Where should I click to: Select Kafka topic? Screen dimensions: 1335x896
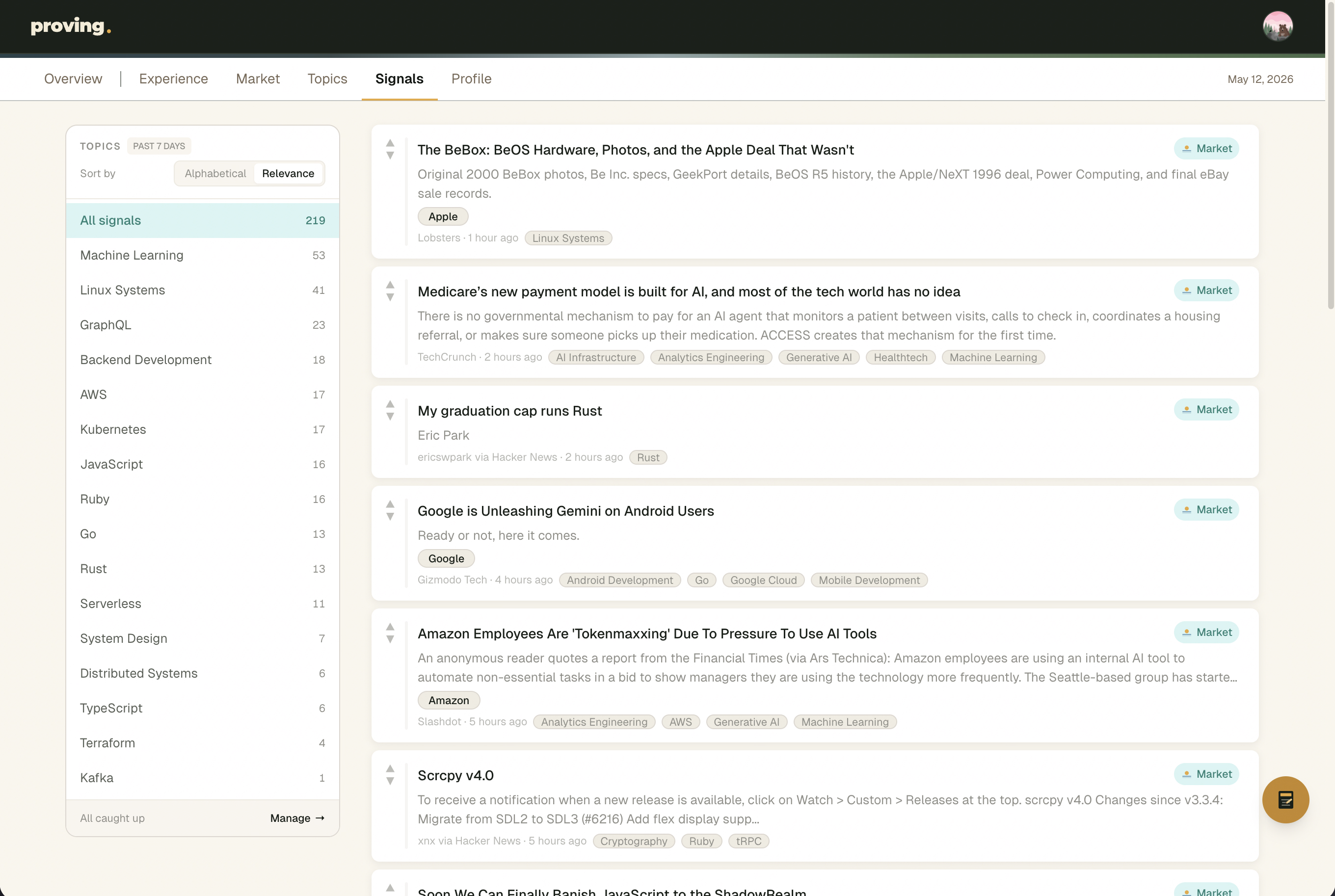pyautogui.click(x=203, y=778)
